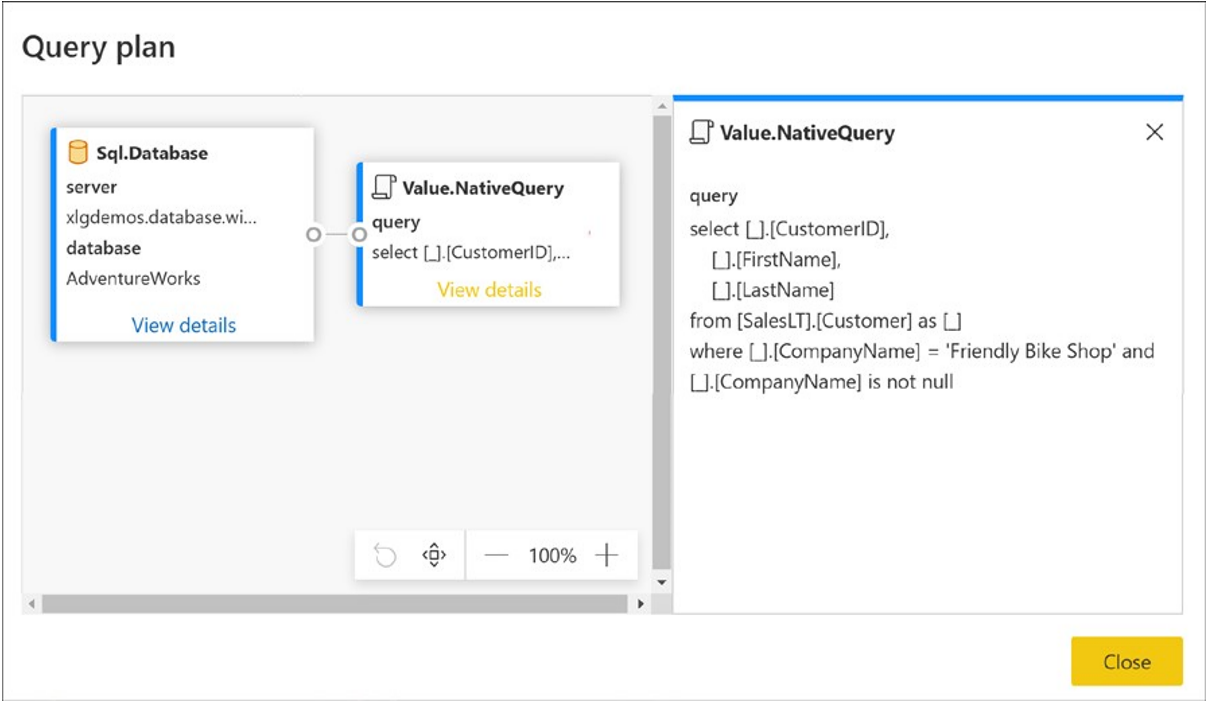
Task: Open View details on Value.NativeQuery node
Action: 489,290
